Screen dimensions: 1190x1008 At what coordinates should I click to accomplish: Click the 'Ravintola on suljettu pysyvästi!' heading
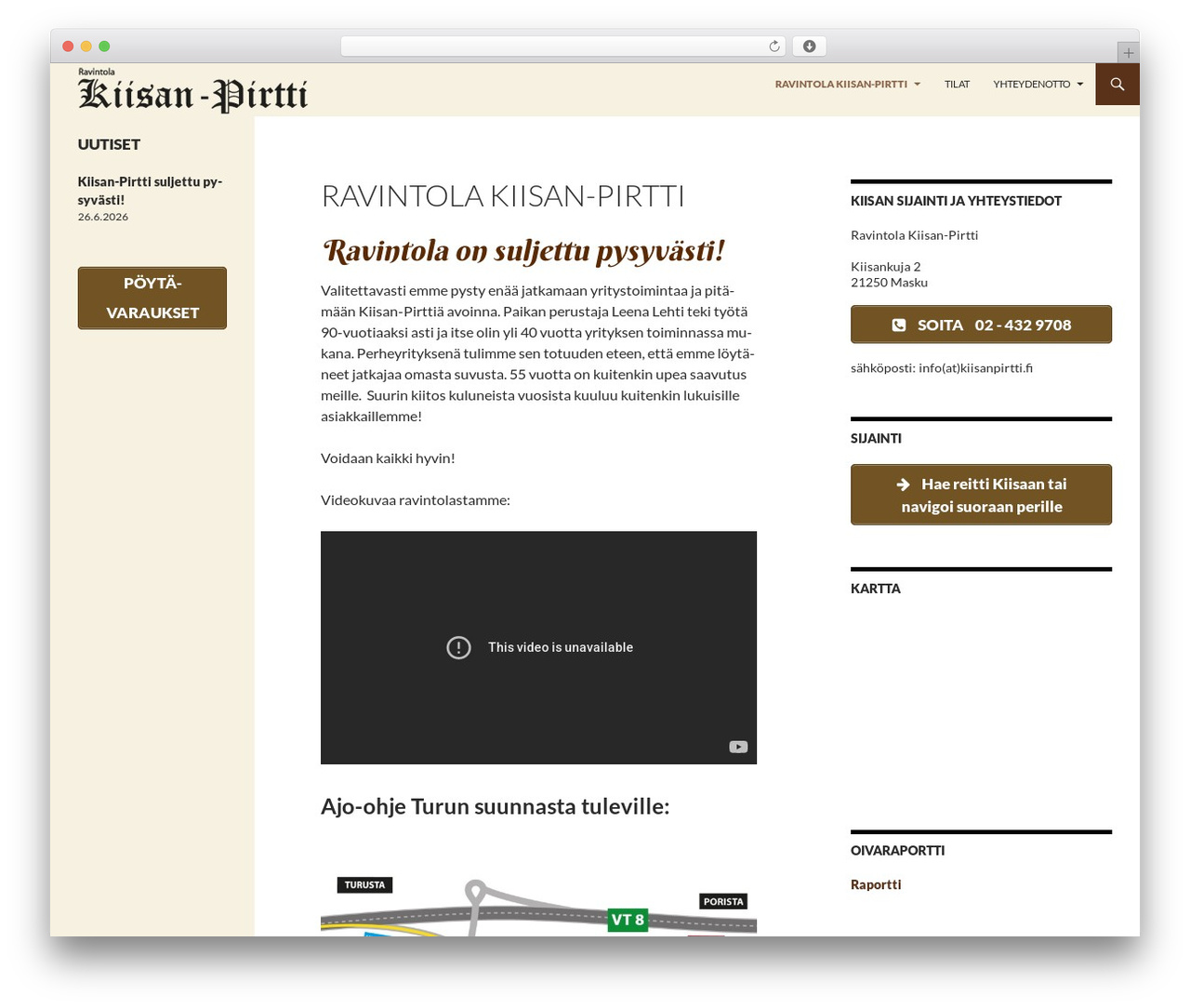(523, 251)
